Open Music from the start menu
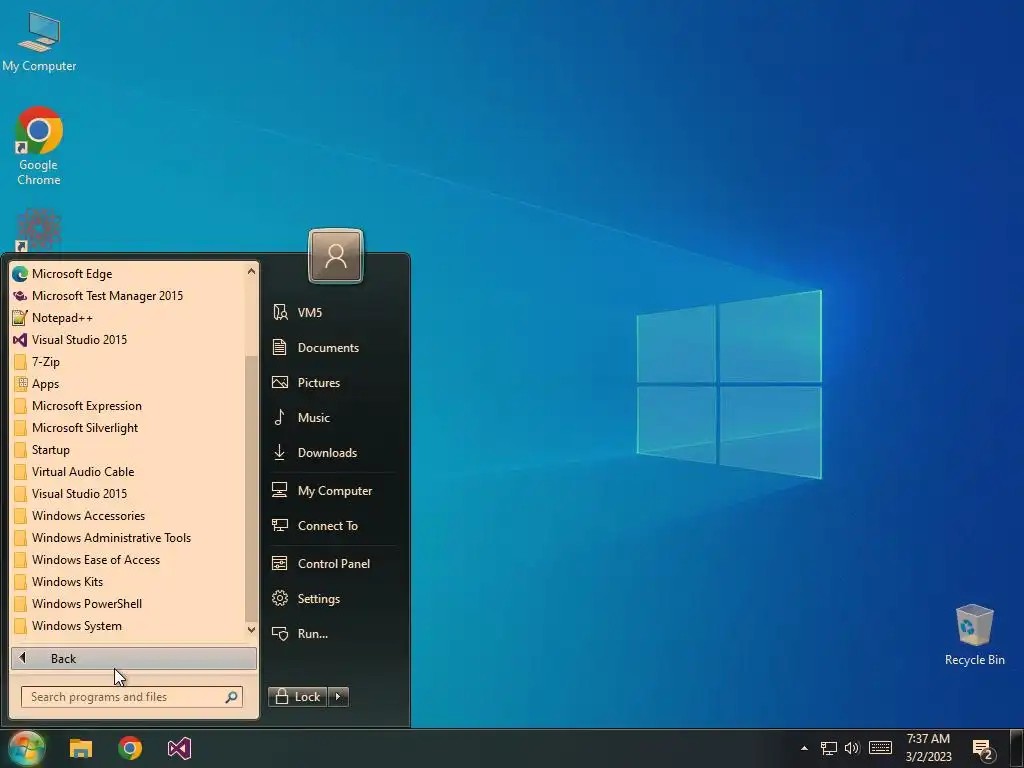 334,417
